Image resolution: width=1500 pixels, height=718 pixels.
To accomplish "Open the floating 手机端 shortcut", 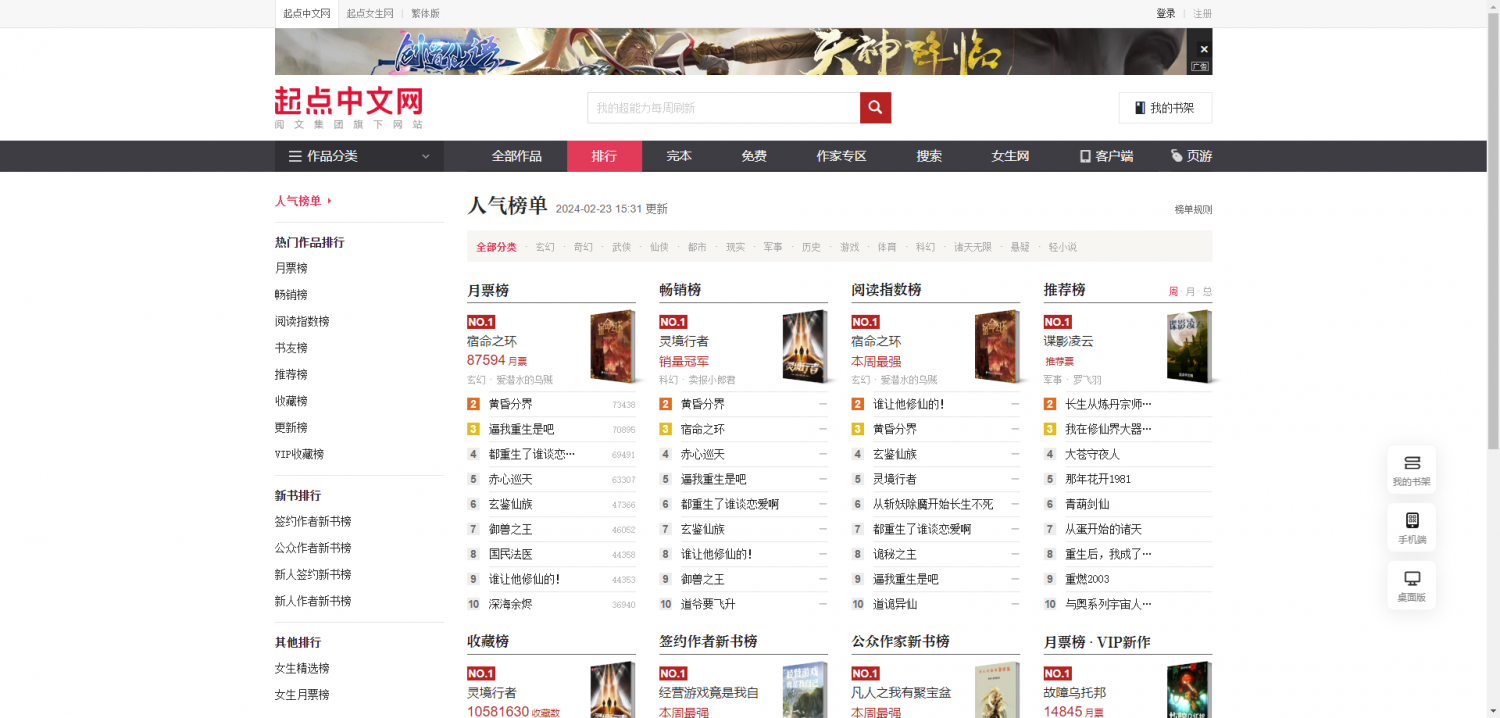I will tap(1412, 527).
